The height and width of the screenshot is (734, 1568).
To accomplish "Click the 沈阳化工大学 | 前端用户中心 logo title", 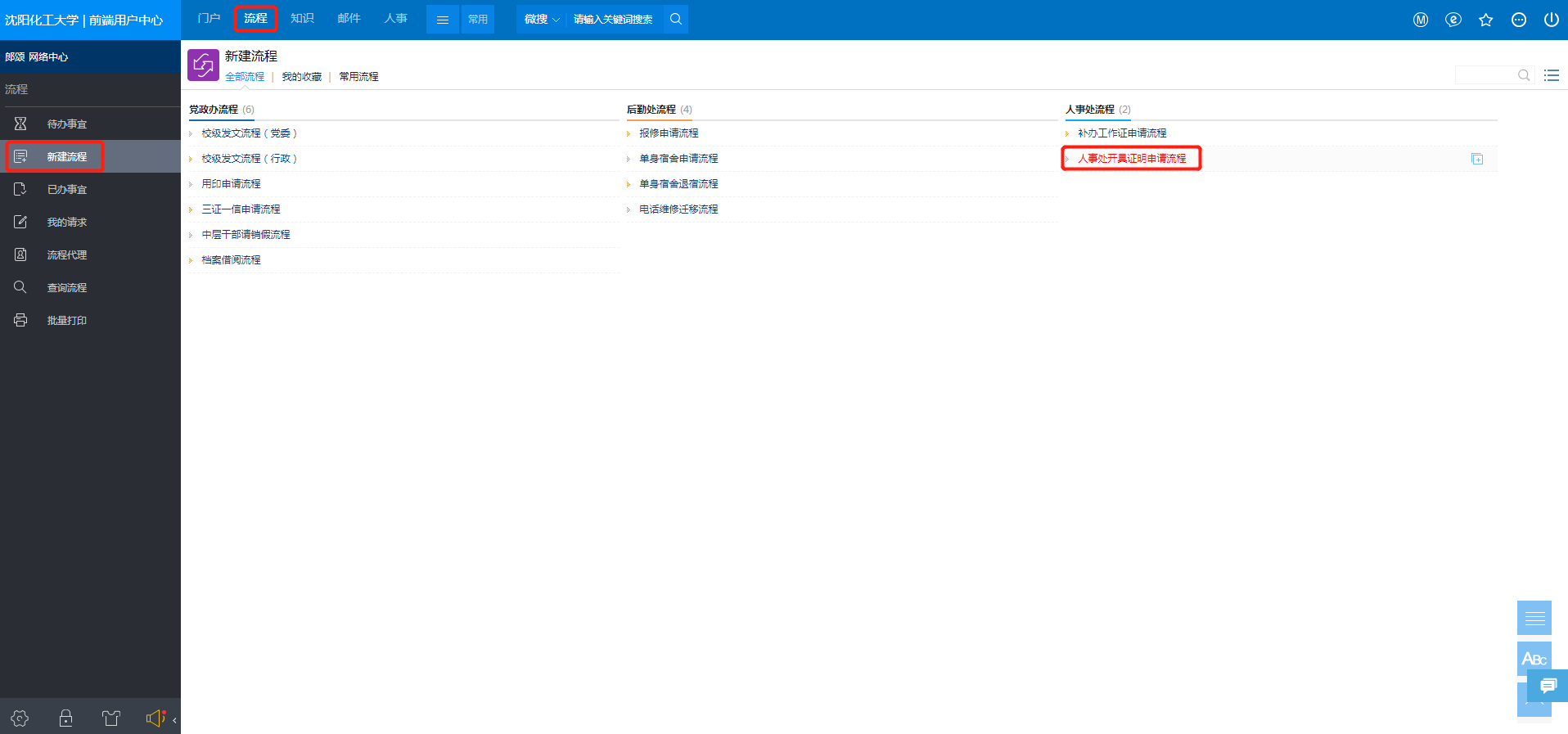I will pos(84,20).
